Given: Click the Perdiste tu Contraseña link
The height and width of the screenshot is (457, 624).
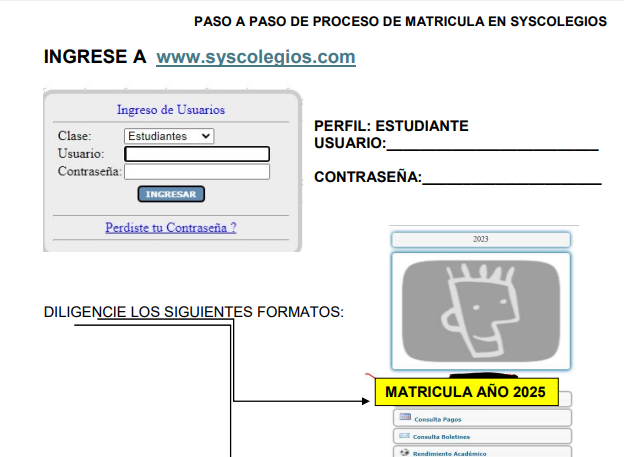Looking at the screenshot, I should (x=171, y=227).
